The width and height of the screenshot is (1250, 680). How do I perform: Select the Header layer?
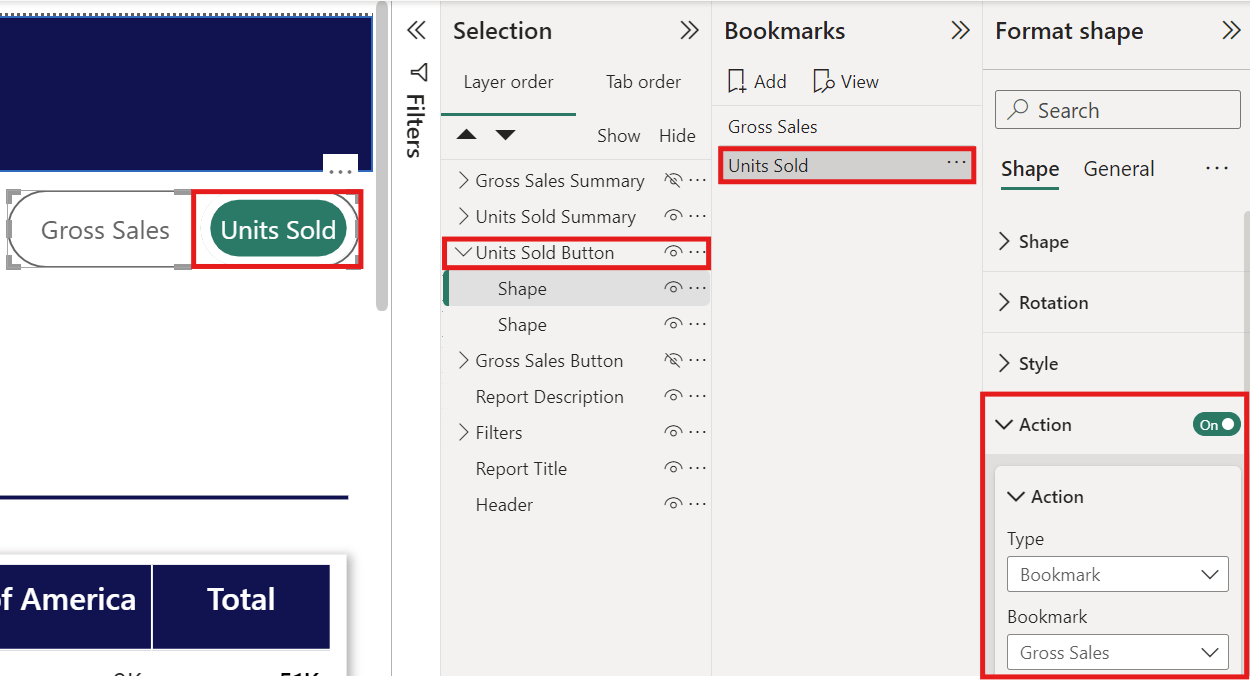[504, 505]
